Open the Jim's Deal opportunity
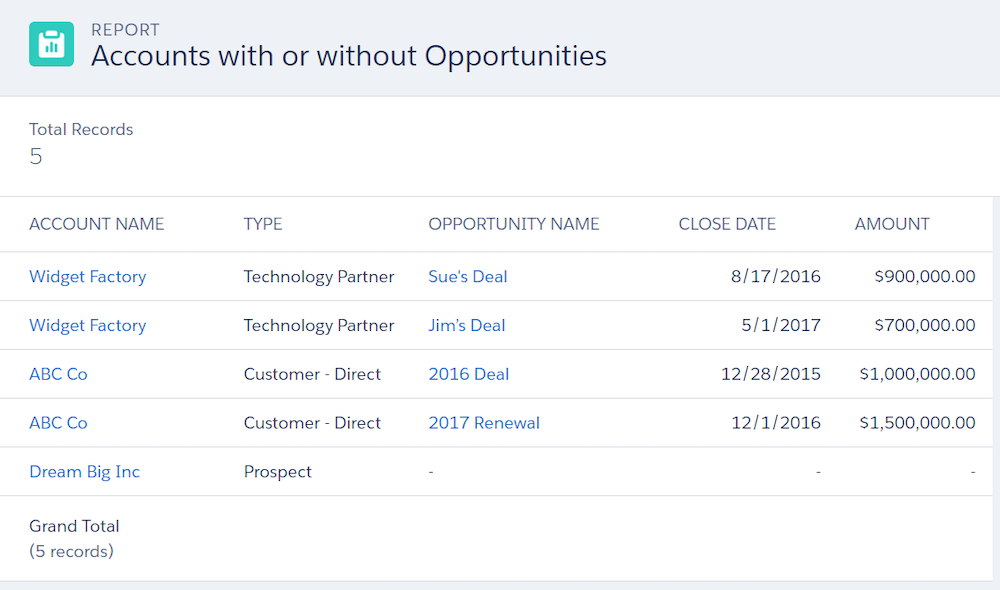 (x=466, y=325)
